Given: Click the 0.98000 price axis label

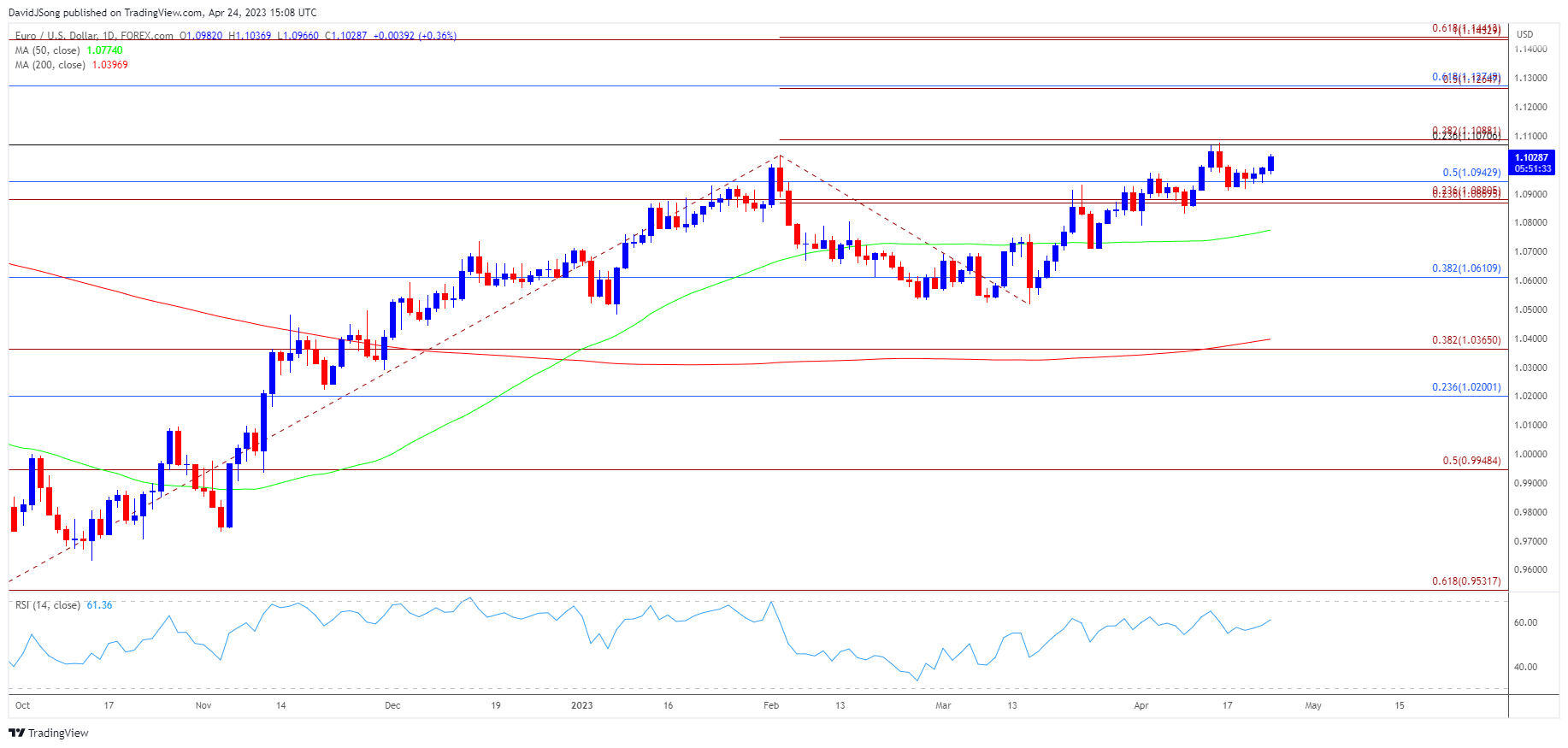Looking at the screenshot, I should [x=1530, y=512].
